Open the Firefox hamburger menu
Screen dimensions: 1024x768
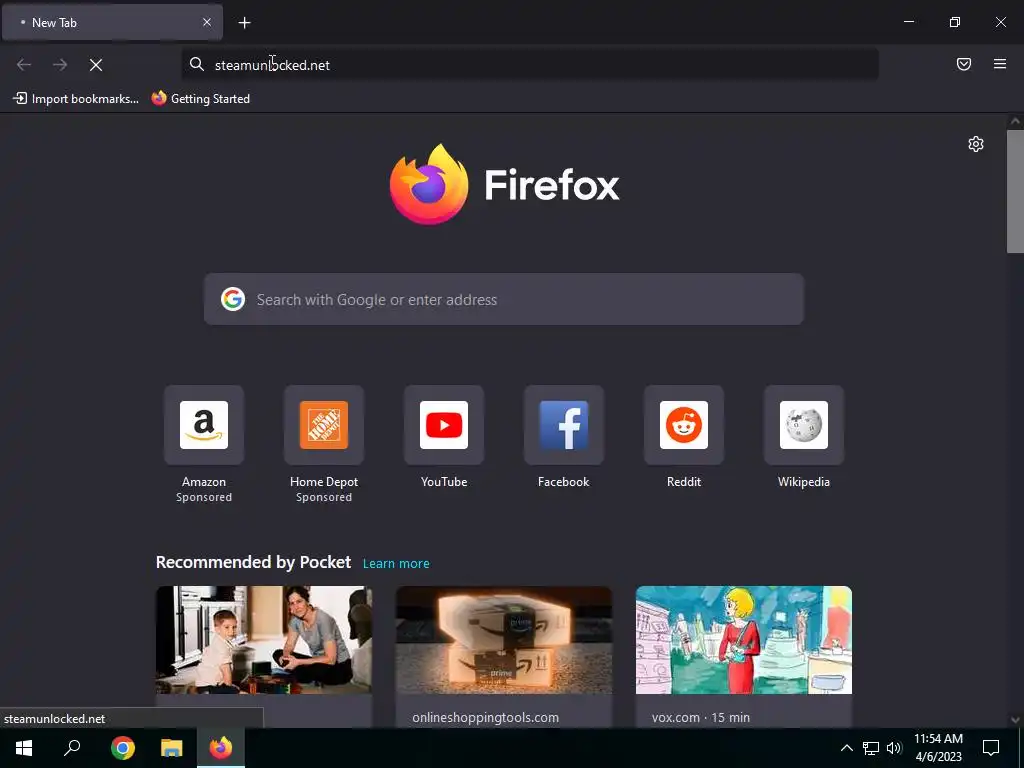coord(1000,64)
